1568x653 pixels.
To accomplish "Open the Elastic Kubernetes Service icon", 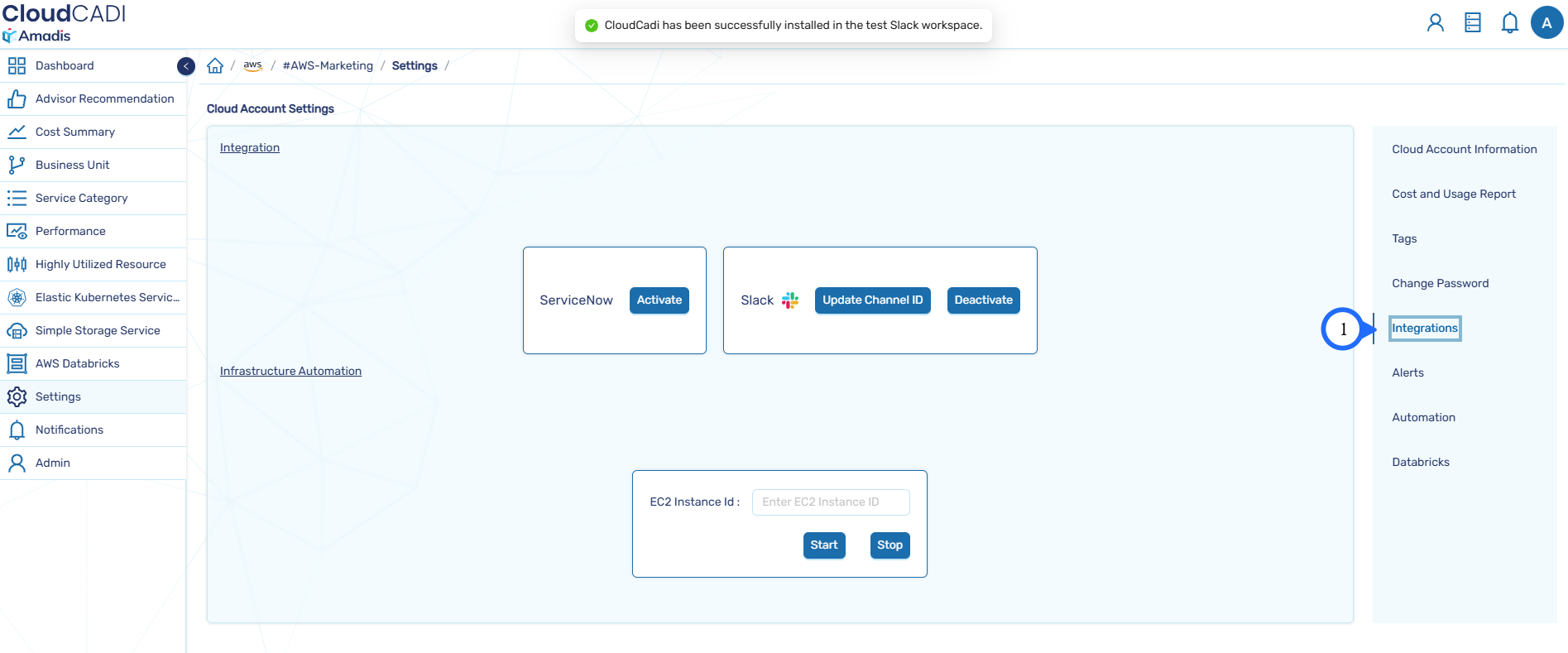I will click(x=17, y=297).
